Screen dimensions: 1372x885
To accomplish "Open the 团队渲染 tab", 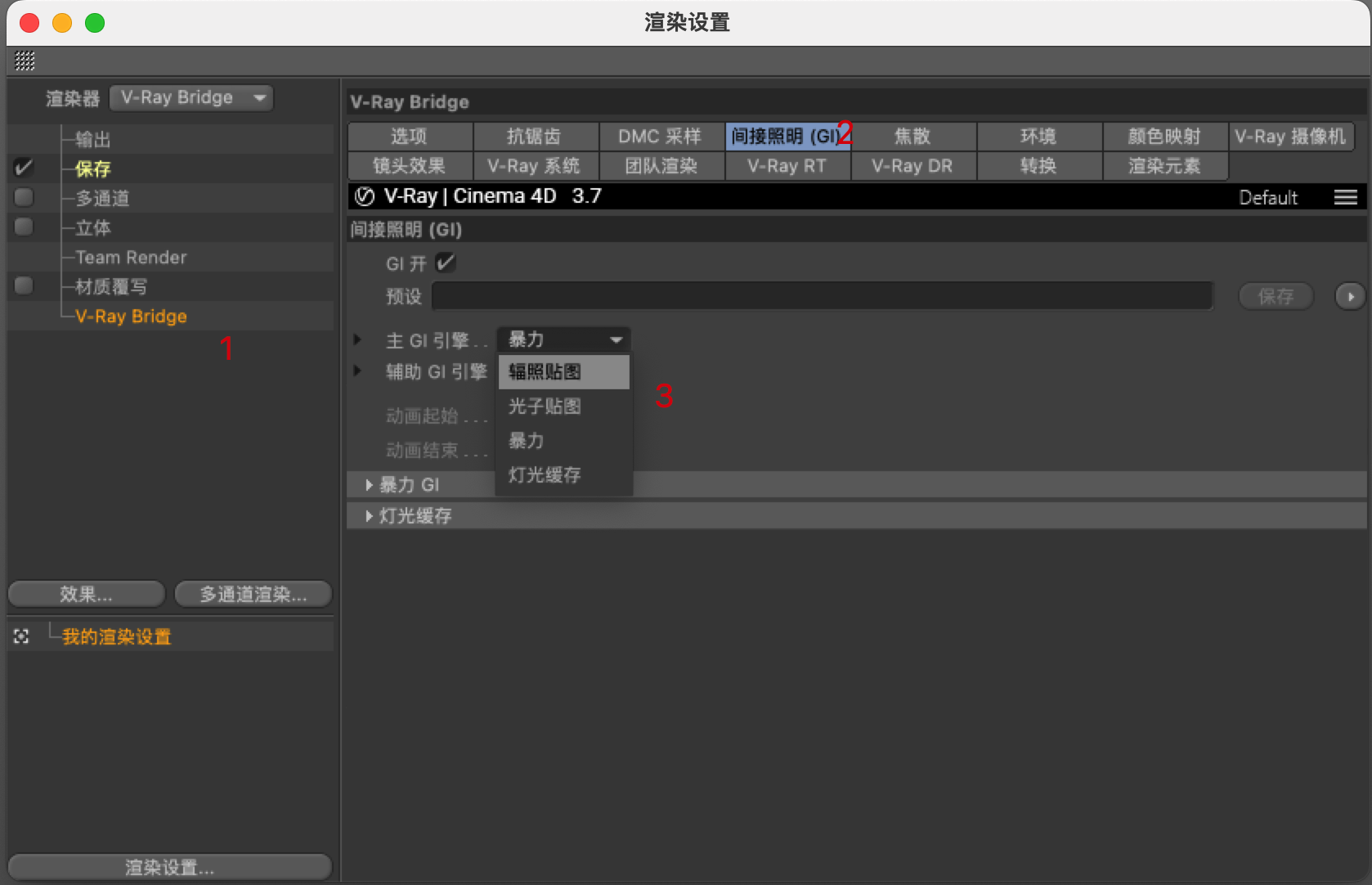I will click(661, 166).
